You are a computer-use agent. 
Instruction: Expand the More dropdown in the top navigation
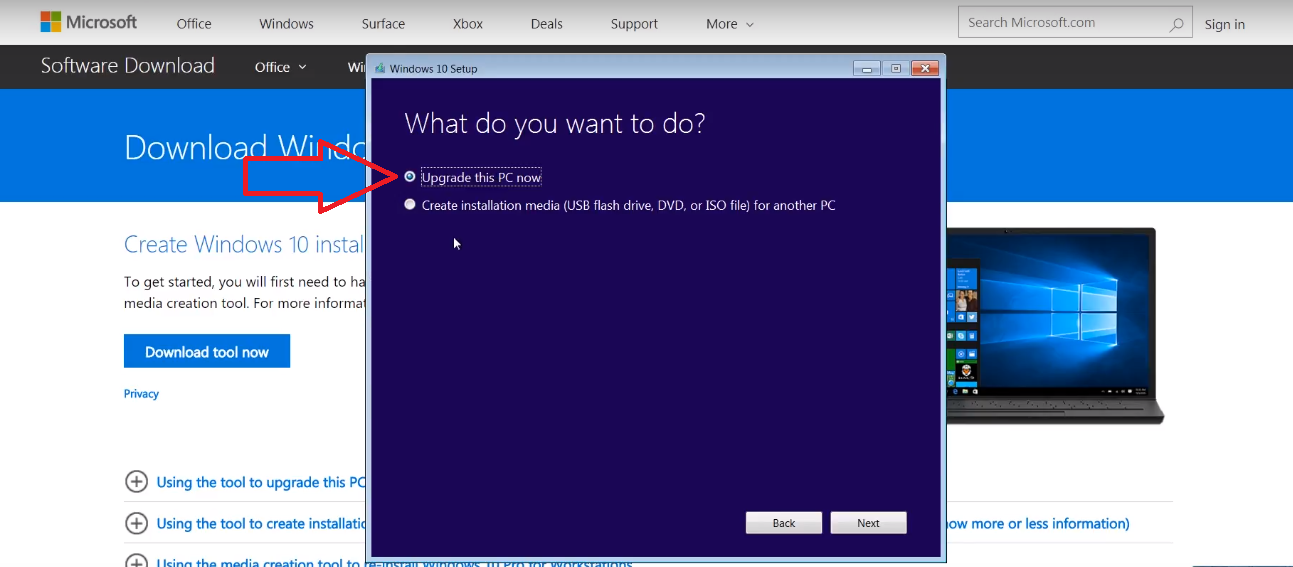click(730, 24)
